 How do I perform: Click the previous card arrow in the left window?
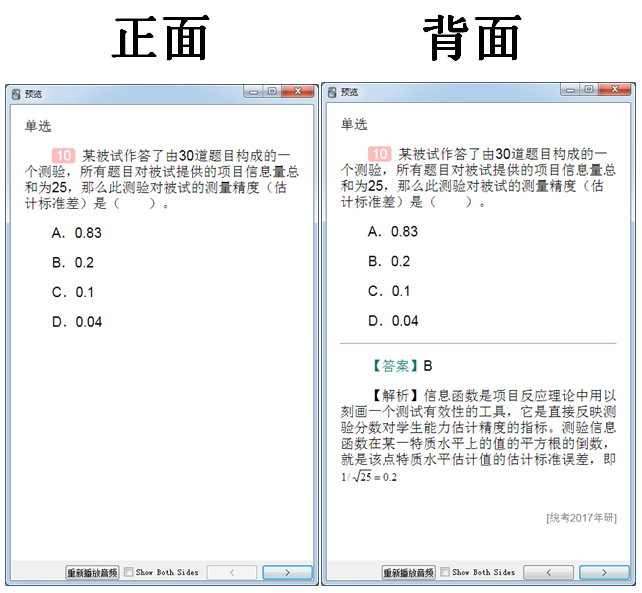232,572
